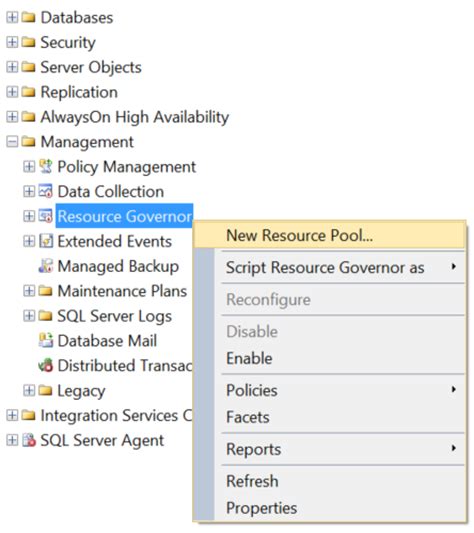Click the SQL Server Logs folder icon
Screen dimensions: 474x533
click(x=46, y=316)
